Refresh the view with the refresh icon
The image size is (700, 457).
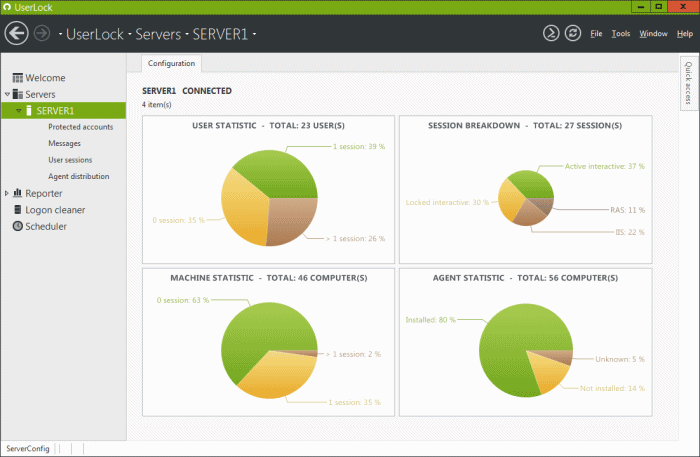click(573, 33)
